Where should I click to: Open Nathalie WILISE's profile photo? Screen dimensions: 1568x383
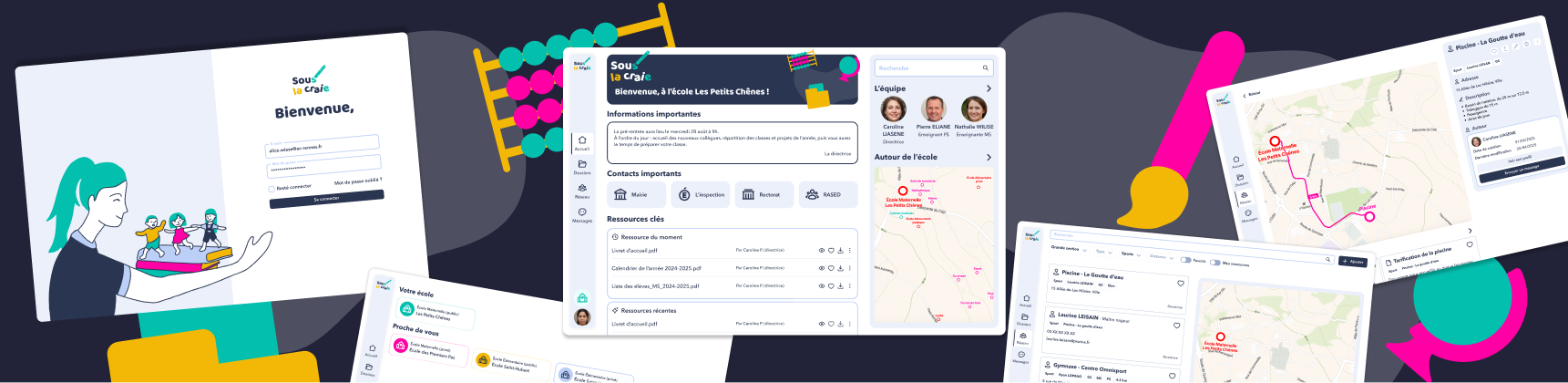pos(974,109)
